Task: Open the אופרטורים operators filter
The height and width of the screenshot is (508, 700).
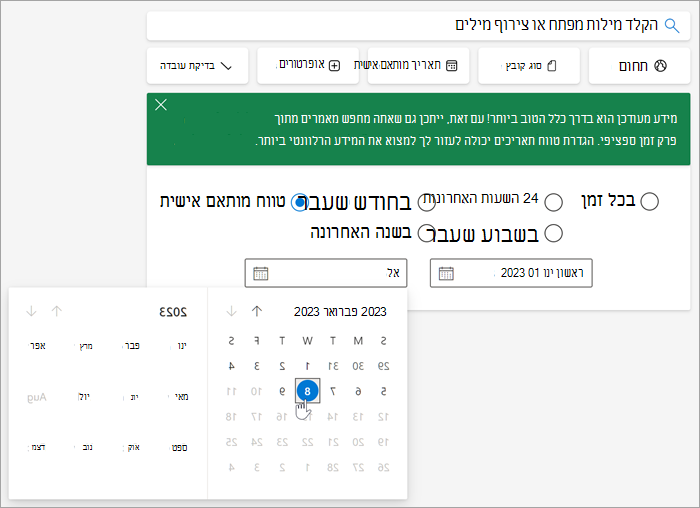Action: tap(308, 66)
